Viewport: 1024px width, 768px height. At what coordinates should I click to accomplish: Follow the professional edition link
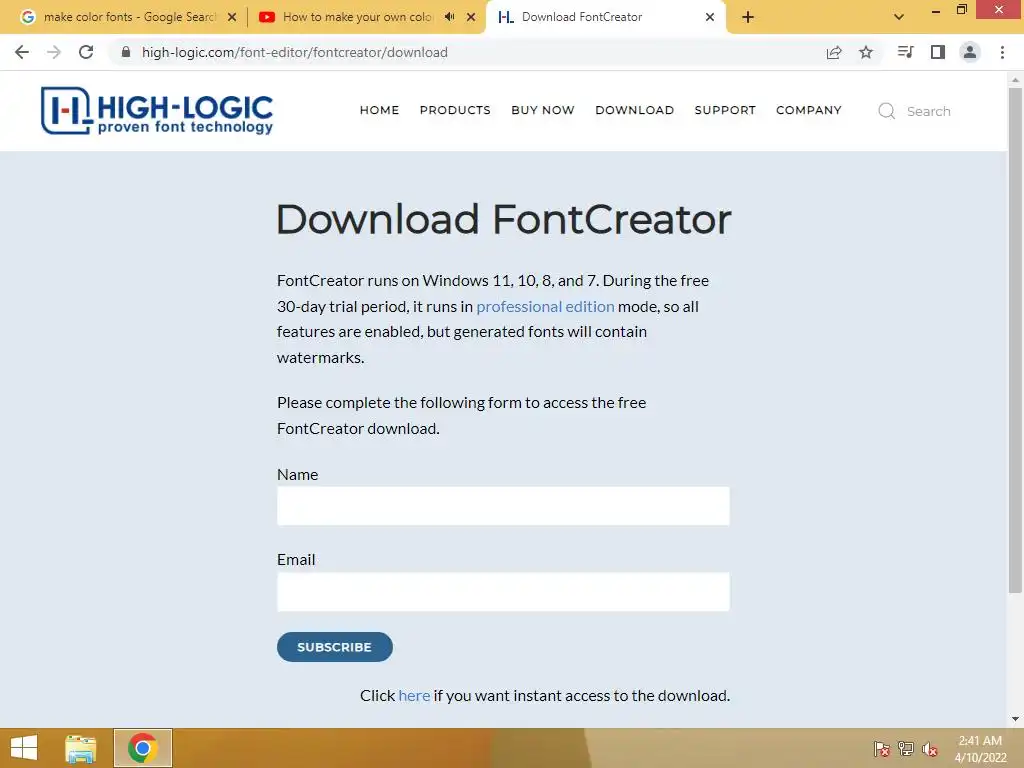[x=545, y=306]
